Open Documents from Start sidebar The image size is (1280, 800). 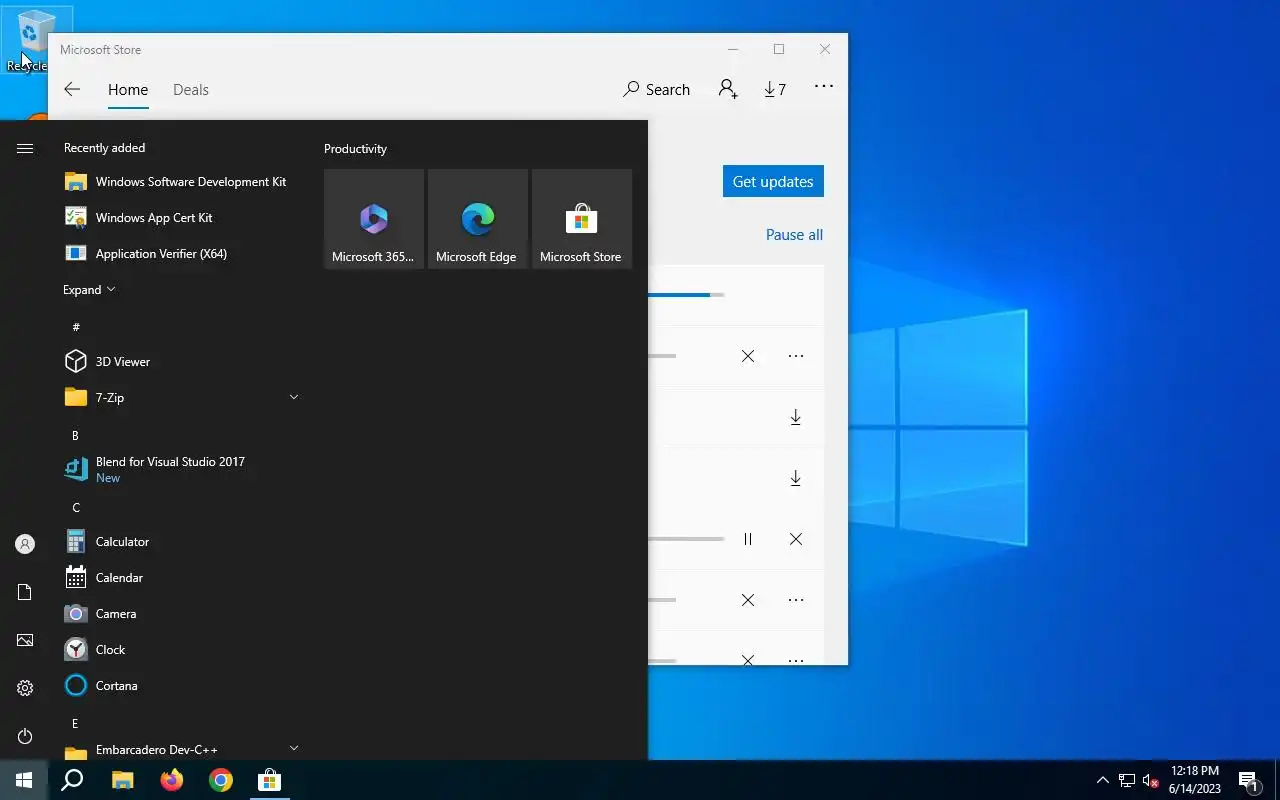coord(25,592)
